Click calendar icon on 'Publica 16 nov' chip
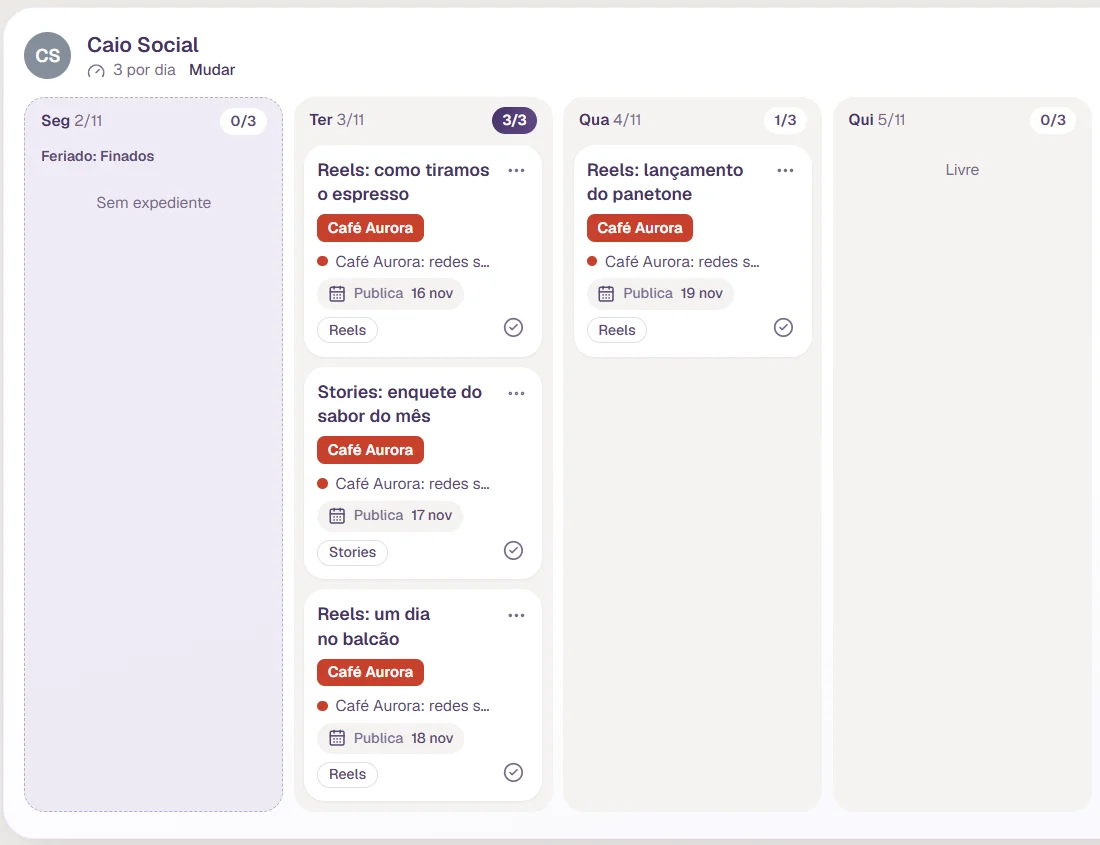 (337, 294)
